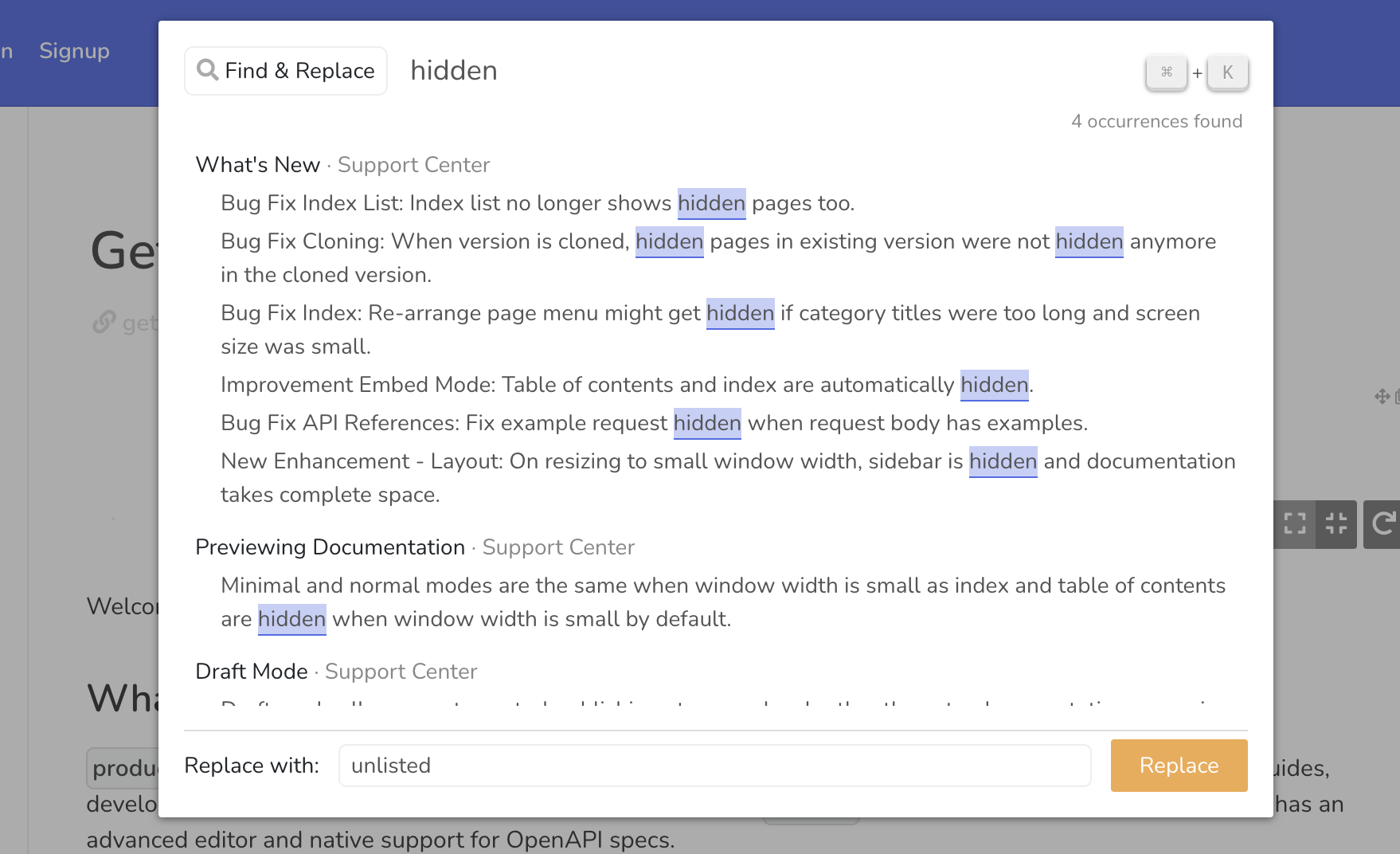Click the permalink chain icon

(104, 323)
